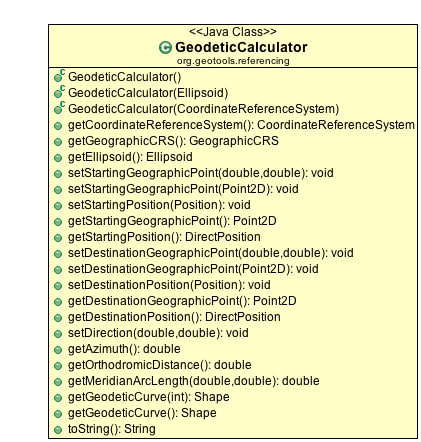Select the <<Java Class>> stereotype label
This screenshot has width=421, height=442.
tap(233, 32)
